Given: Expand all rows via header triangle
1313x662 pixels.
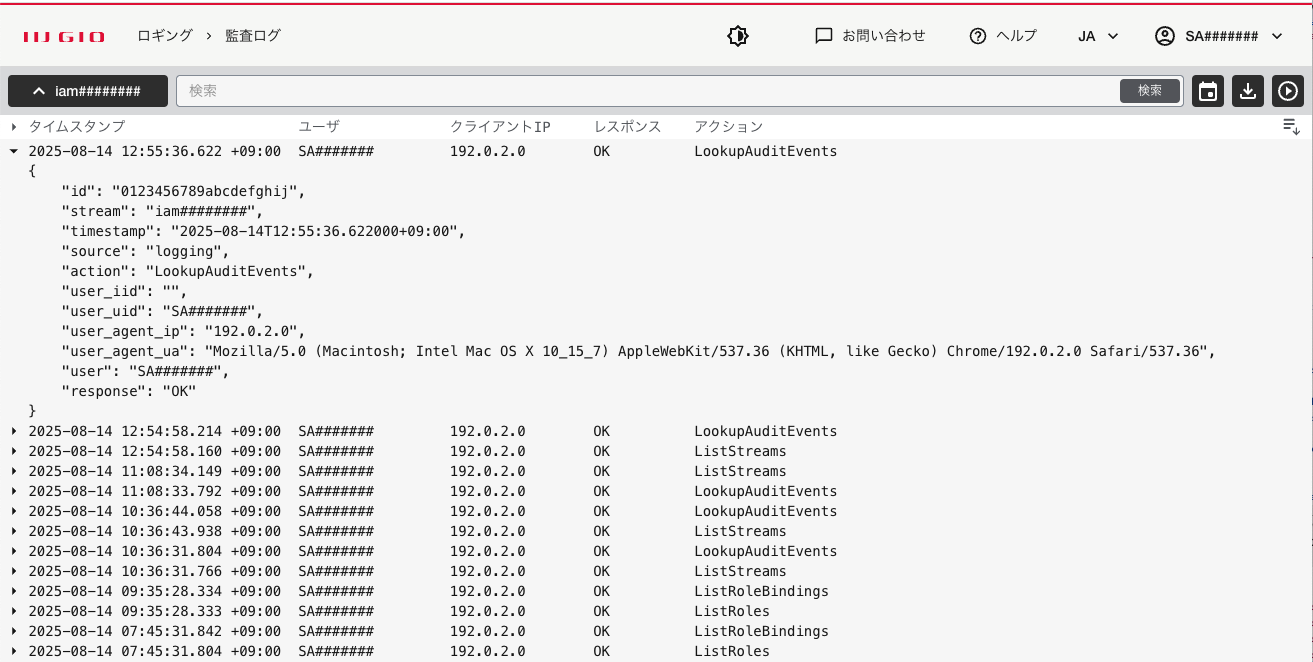Looking at the screenshot, I should coord(14,127).
